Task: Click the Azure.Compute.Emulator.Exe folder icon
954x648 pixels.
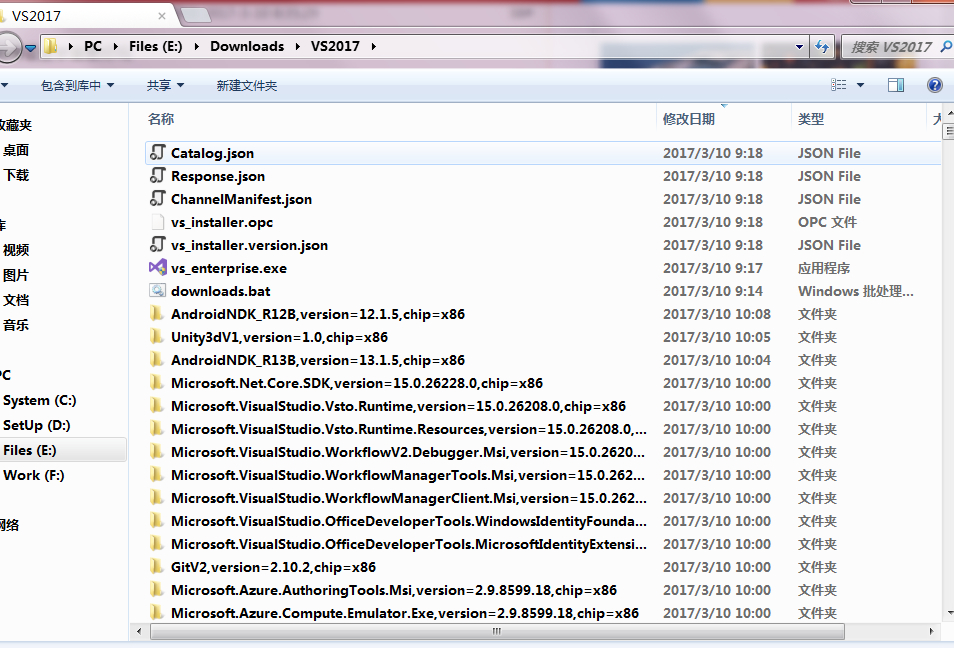Action: pyautogui.click(x=157, y=612)
